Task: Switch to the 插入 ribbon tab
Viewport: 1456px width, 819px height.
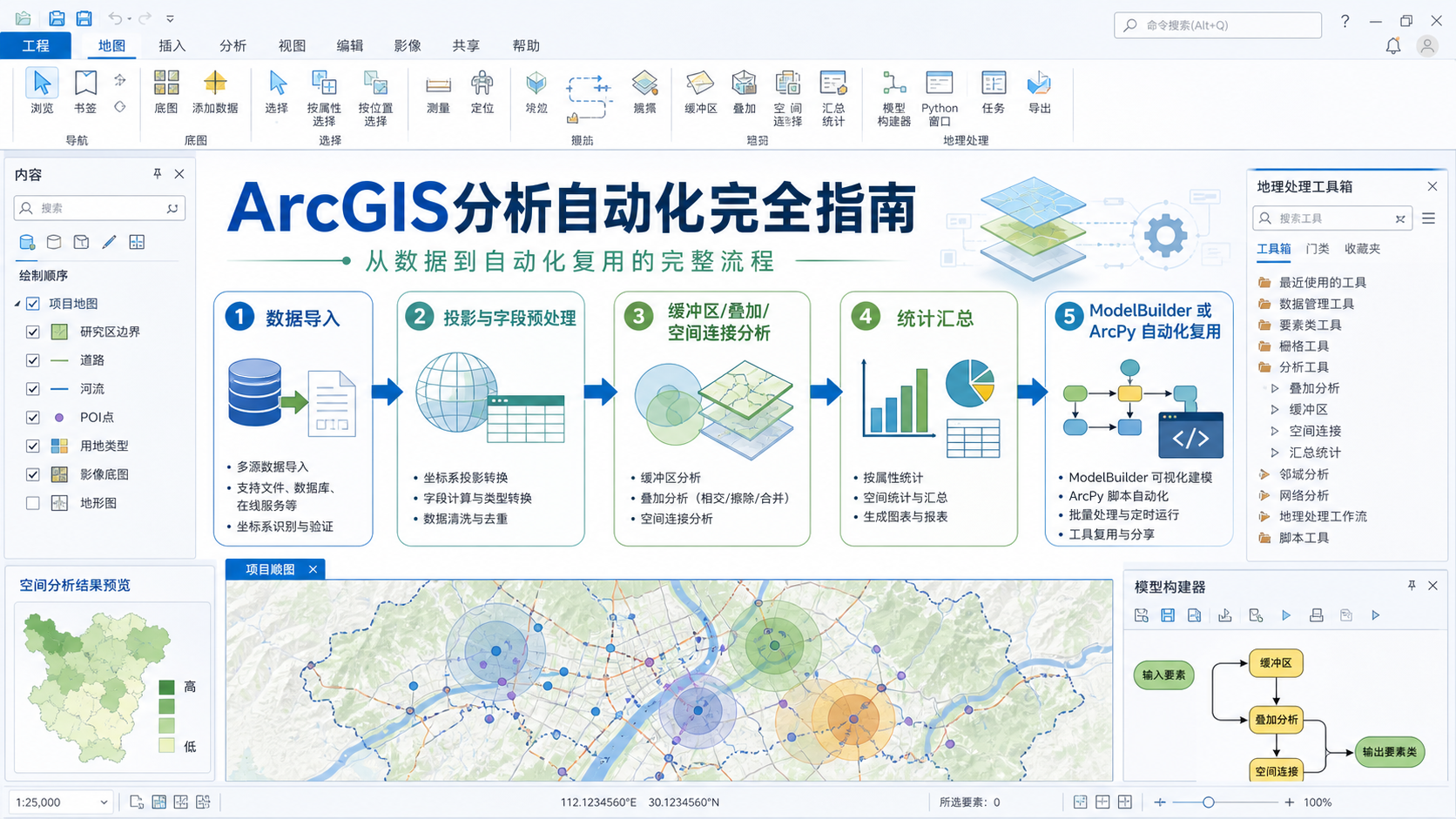Action: click(x=172, y=45)
